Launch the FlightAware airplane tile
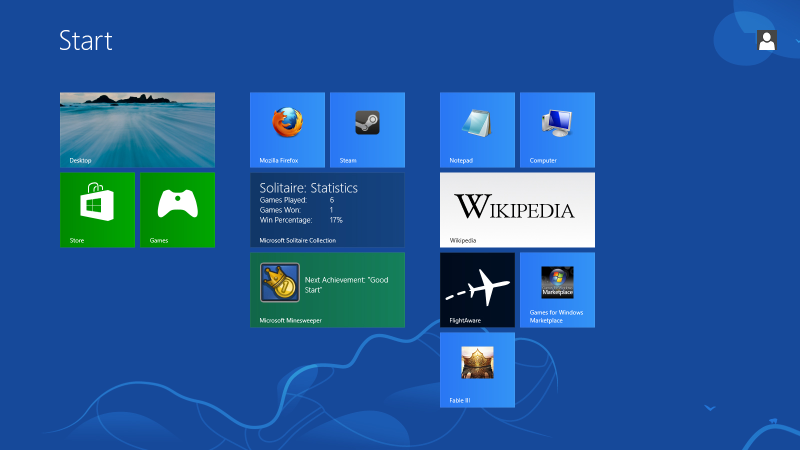Image resolution: width=800 pixels, height=450 pixels. click(x=477, y=290)
